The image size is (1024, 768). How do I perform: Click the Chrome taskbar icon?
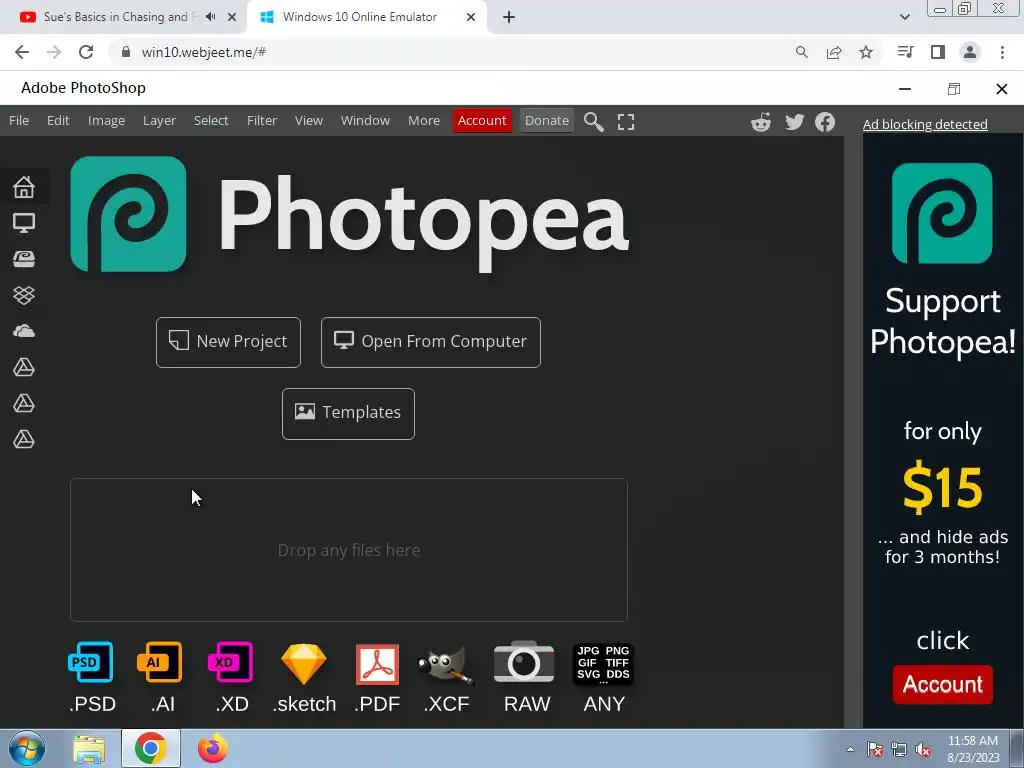(x=151, y=749)
